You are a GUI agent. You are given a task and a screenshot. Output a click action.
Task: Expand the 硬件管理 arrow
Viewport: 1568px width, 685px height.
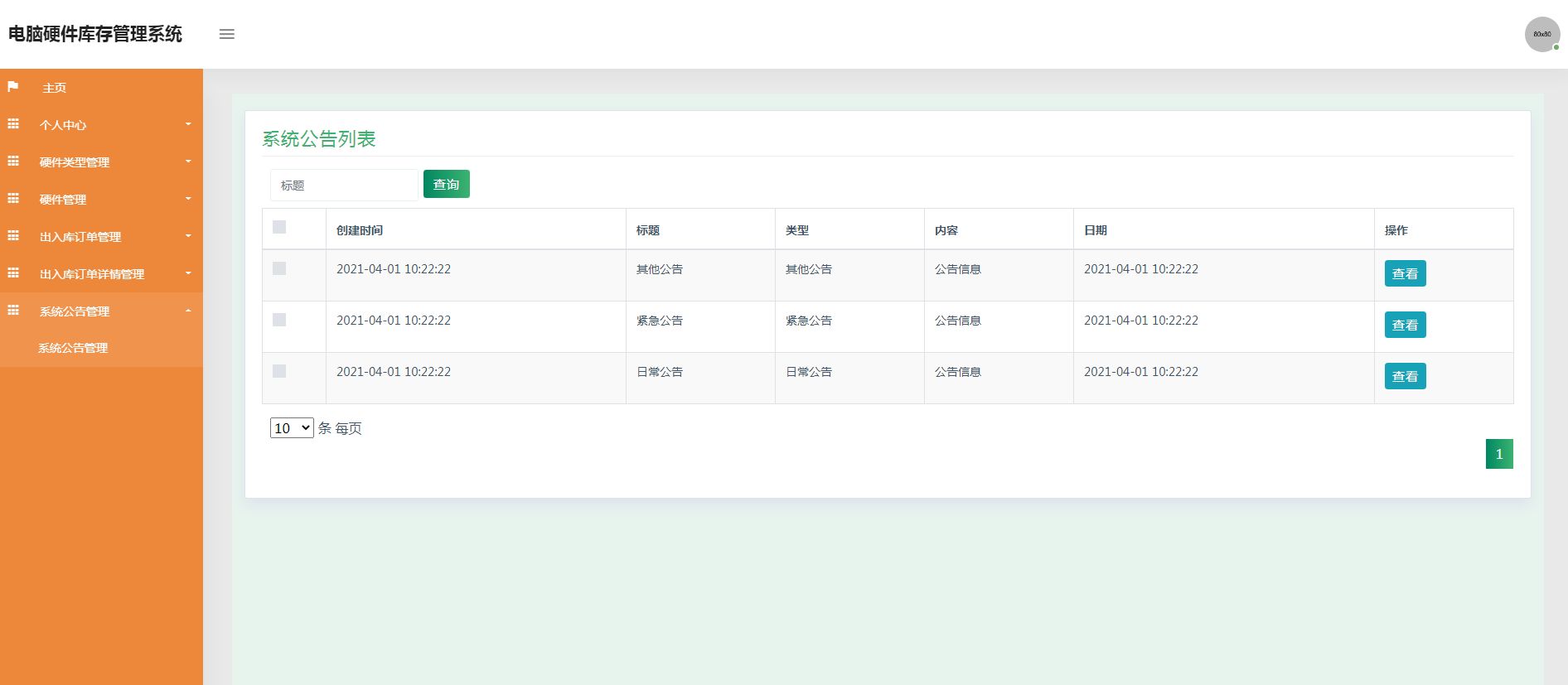coord(188,199)
